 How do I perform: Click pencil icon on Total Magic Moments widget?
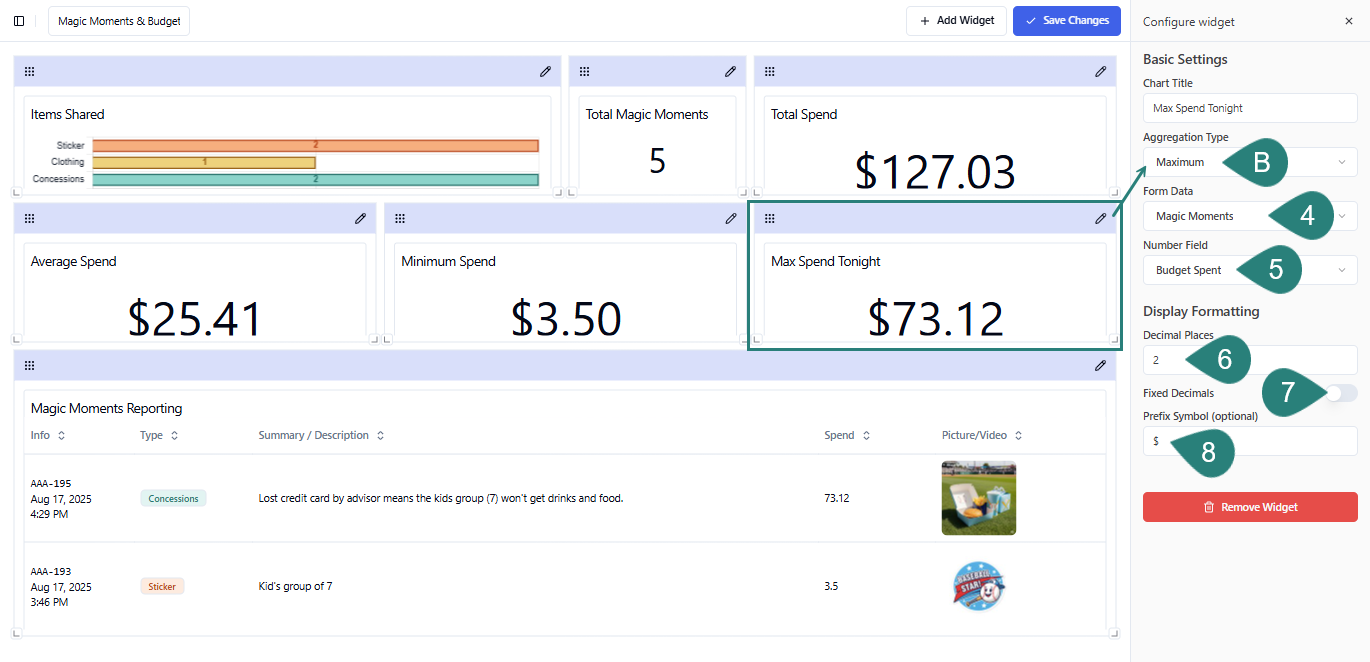click(x=730, y=72)
